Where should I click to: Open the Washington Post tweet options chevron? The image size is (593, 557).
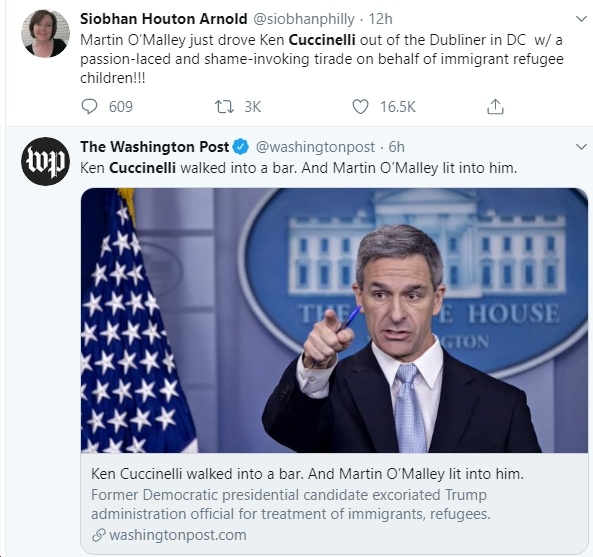(x=581, y=146)
